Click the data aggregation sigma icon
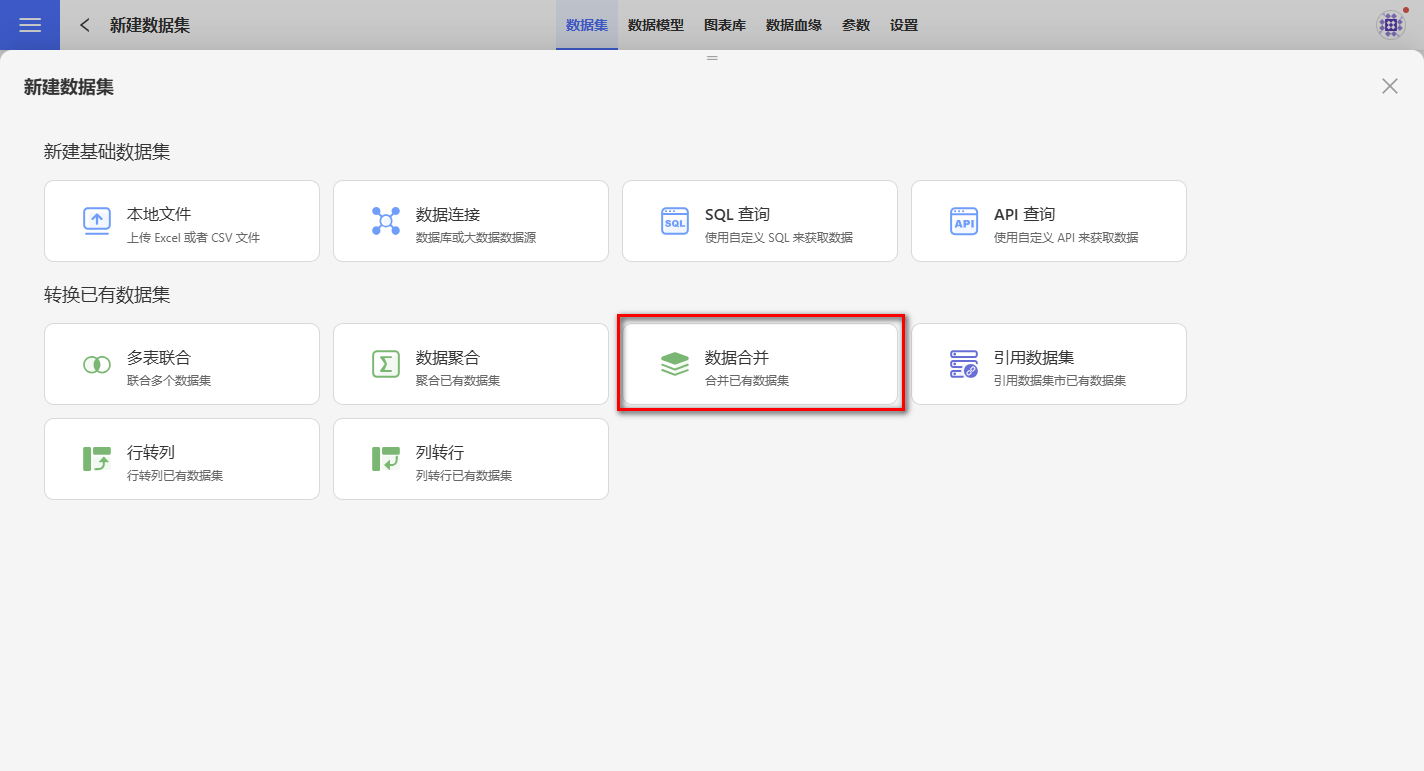The image size is (1424, 771). 386,364
